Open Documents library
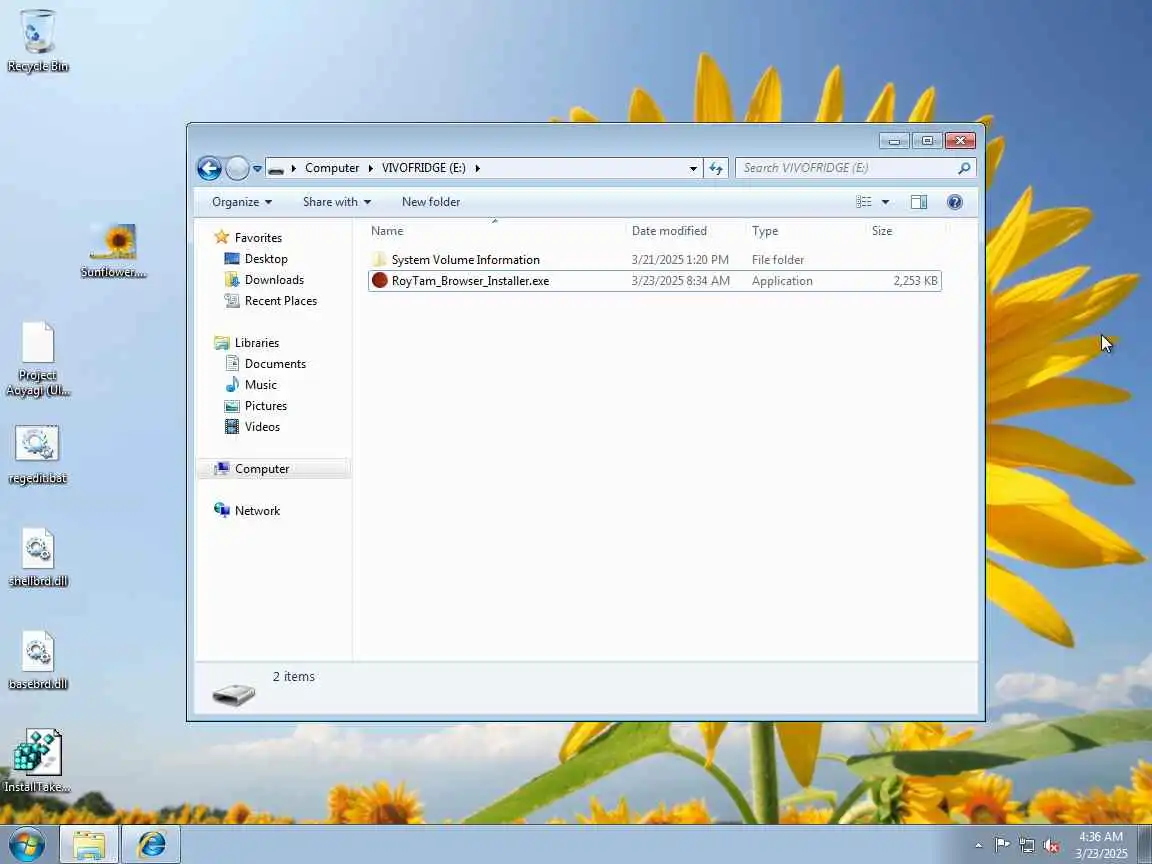1152x864 pixels. tap(275, 364)
